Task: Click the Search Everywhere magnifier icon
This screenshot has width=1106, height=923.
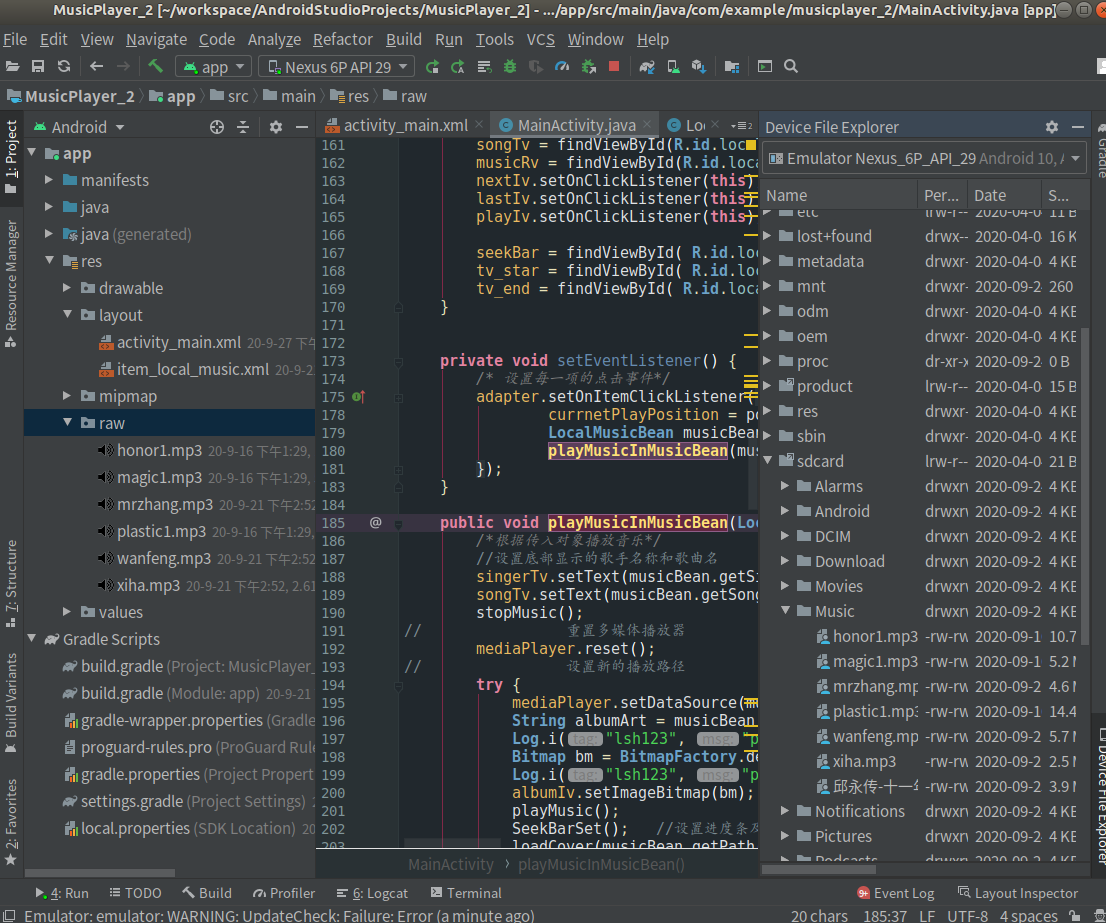Action: tap(791, 67)
